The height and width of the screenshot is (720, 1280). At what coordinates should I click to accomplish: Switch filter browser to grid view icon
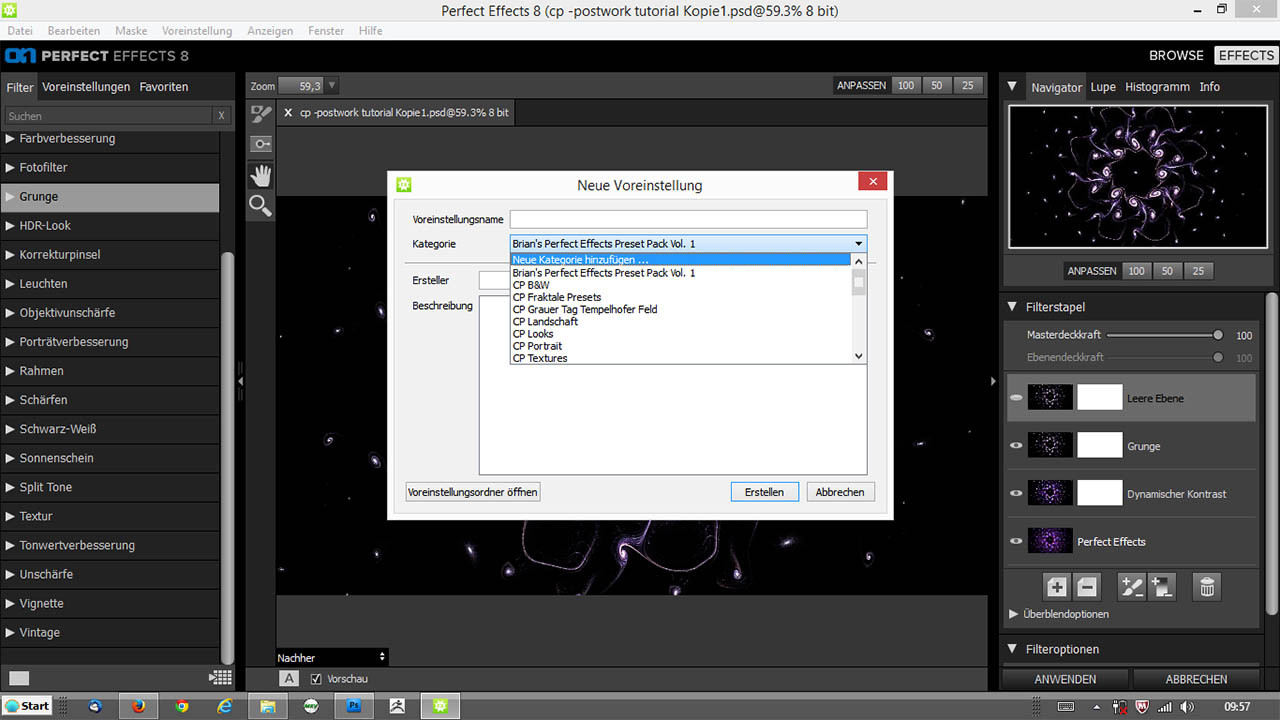(221, 677)
